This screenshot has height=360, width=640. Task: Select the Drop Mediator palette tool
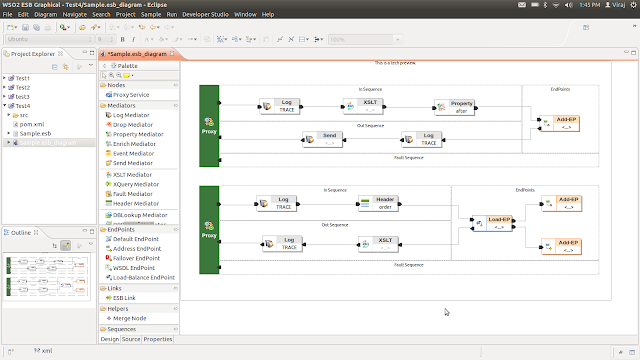[x=129, y=124]
